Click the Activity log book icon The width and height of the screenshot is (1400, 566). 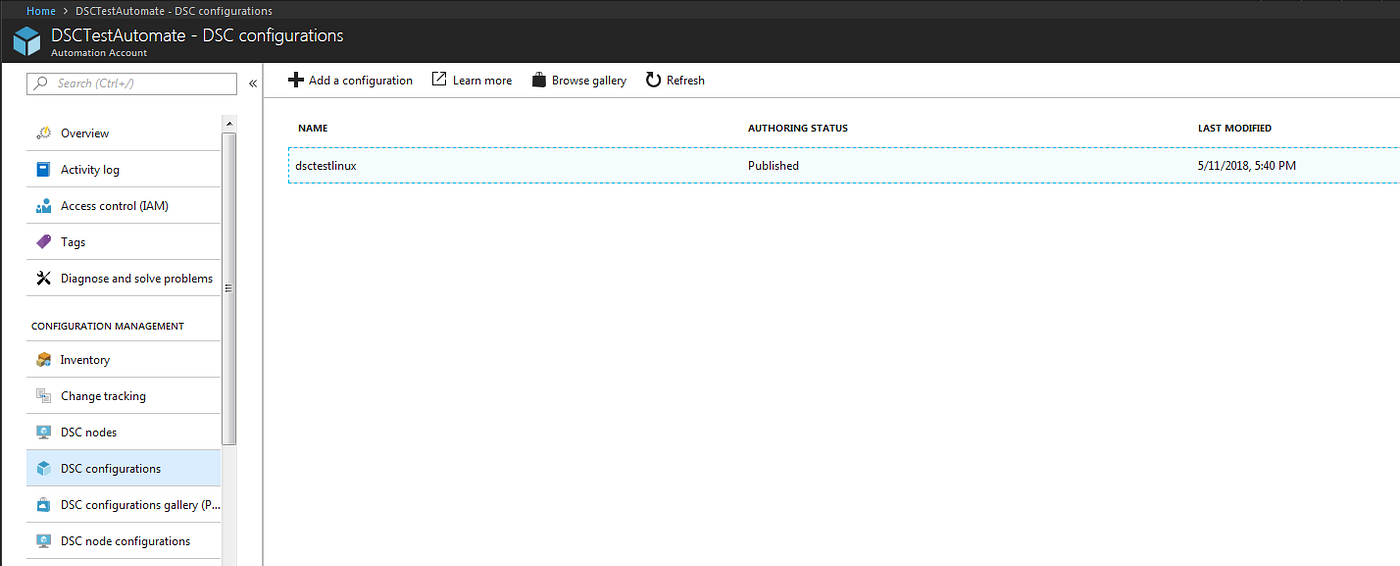click(x=43, y=169)
